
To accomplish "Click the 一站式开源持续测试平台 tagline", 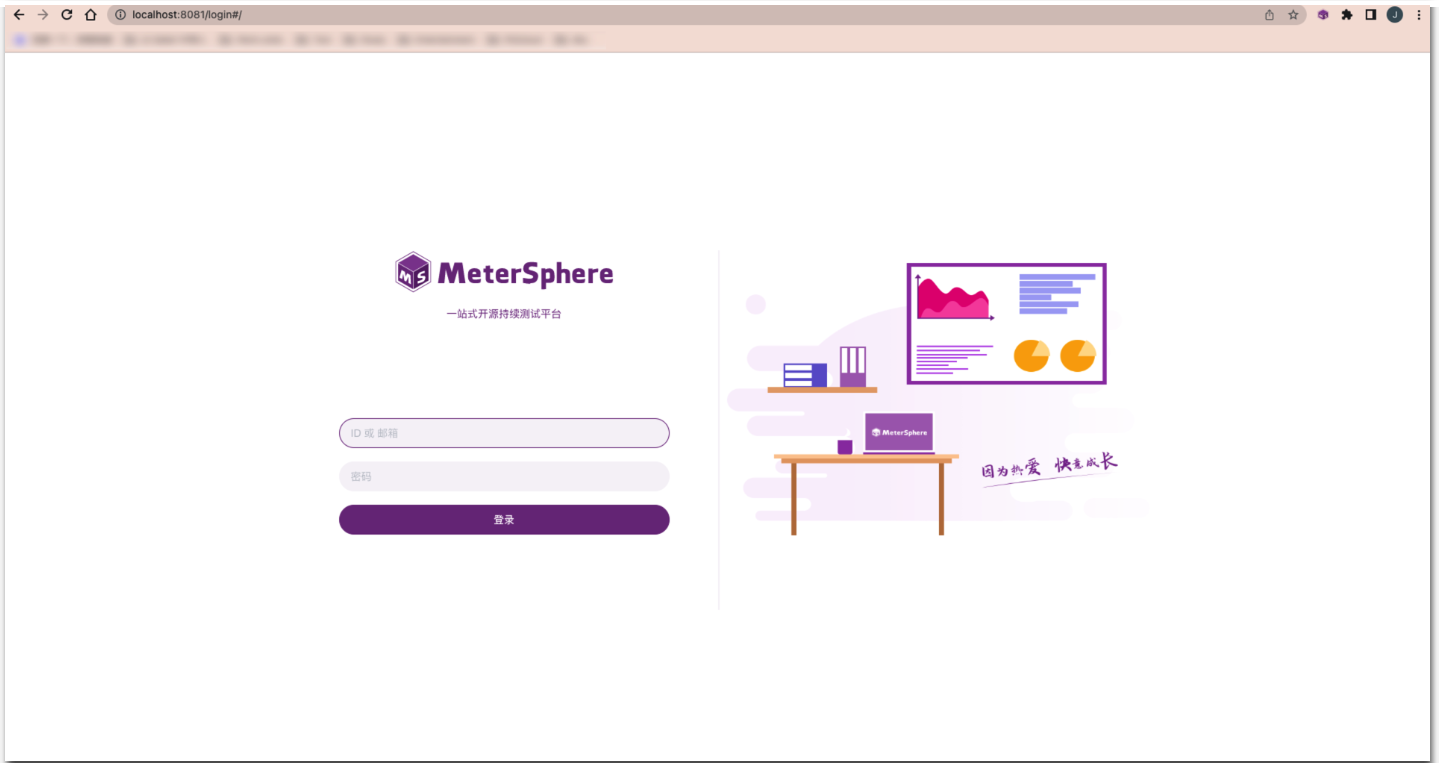I will (504, 314).
